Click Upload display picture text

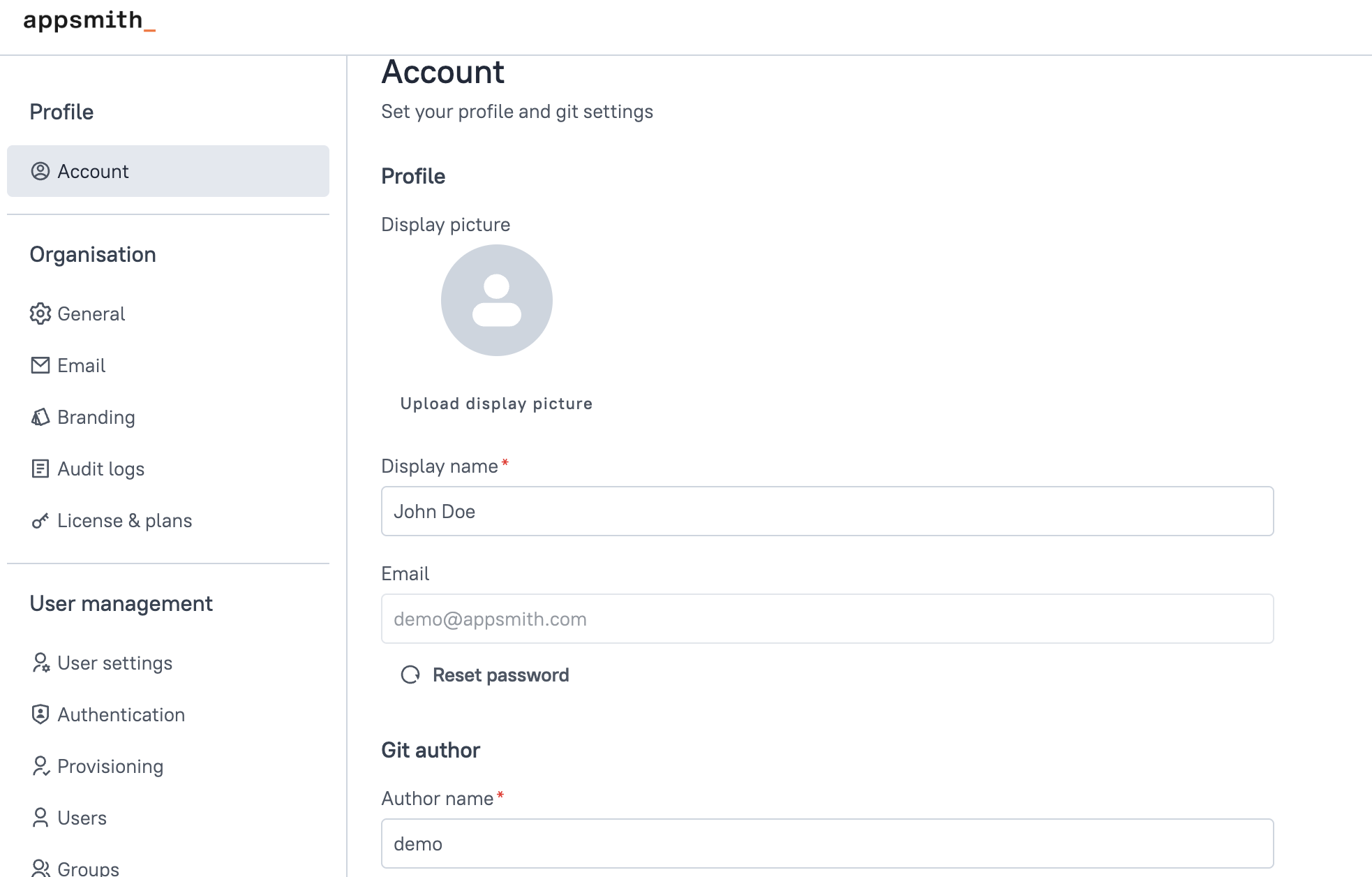(496, 404)
